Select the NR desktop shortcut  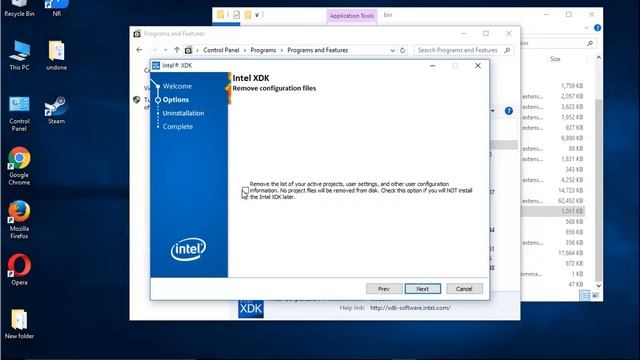[57, 9]
